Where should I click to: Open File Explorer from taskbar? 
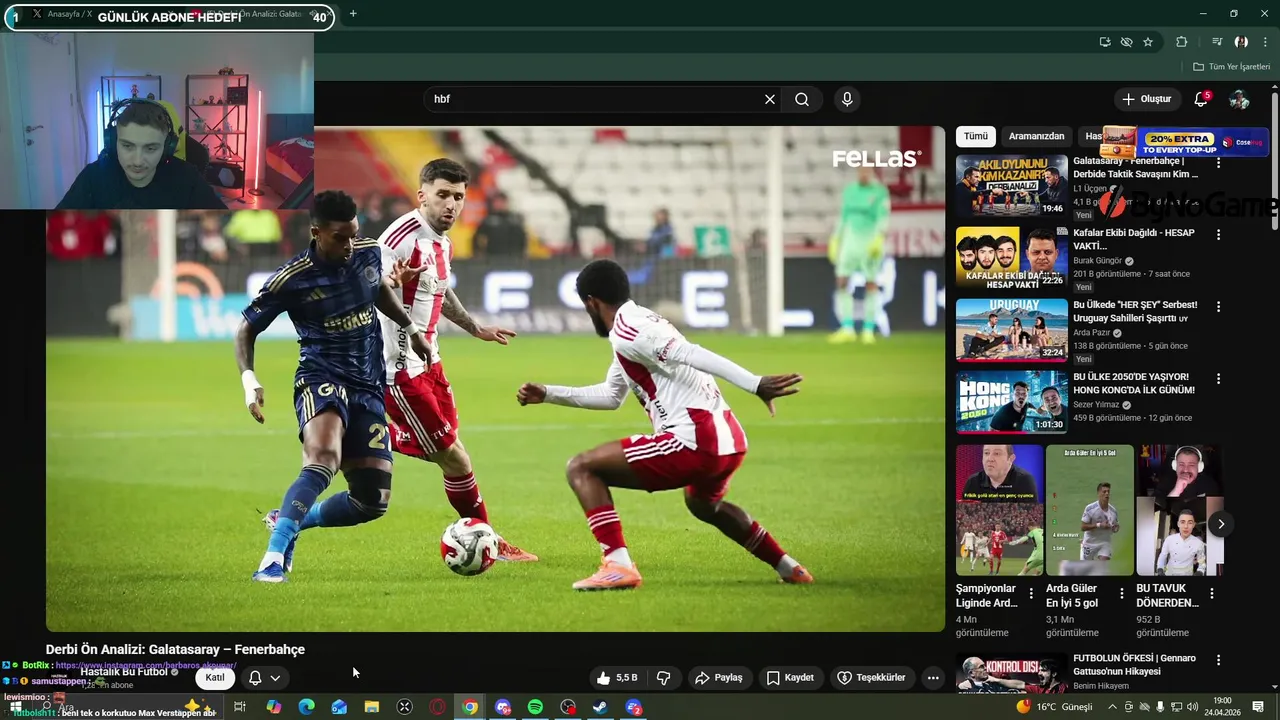pyautogui.click(x=371, y=707)
